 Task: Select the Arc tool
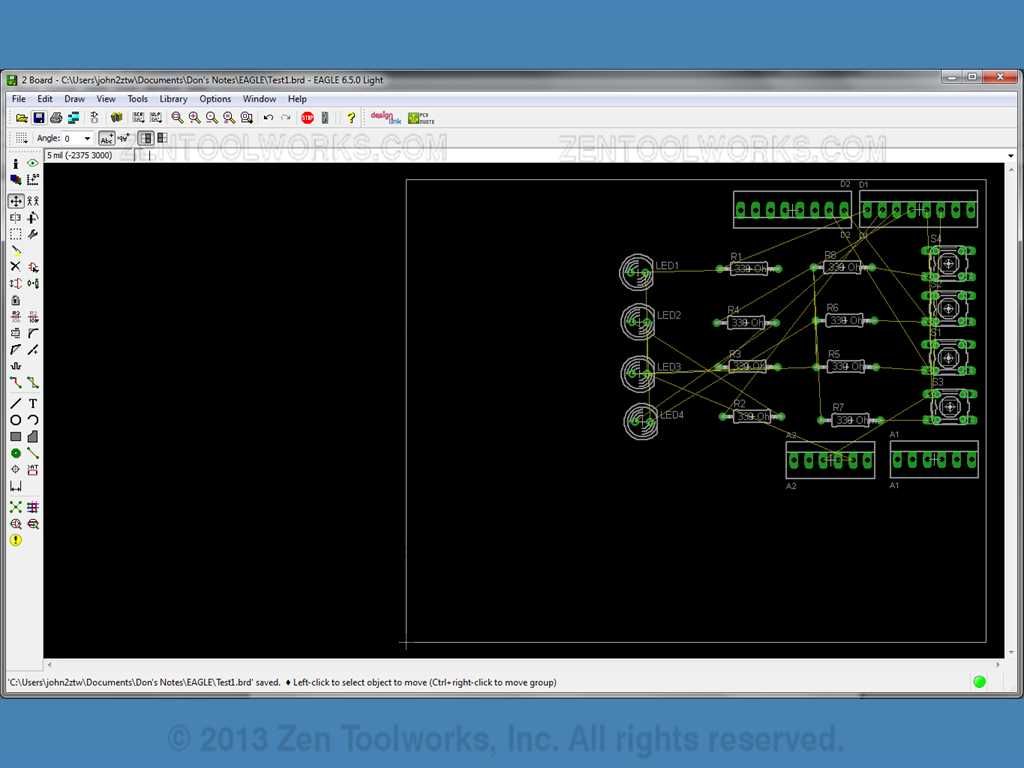(x=33, y=420)
